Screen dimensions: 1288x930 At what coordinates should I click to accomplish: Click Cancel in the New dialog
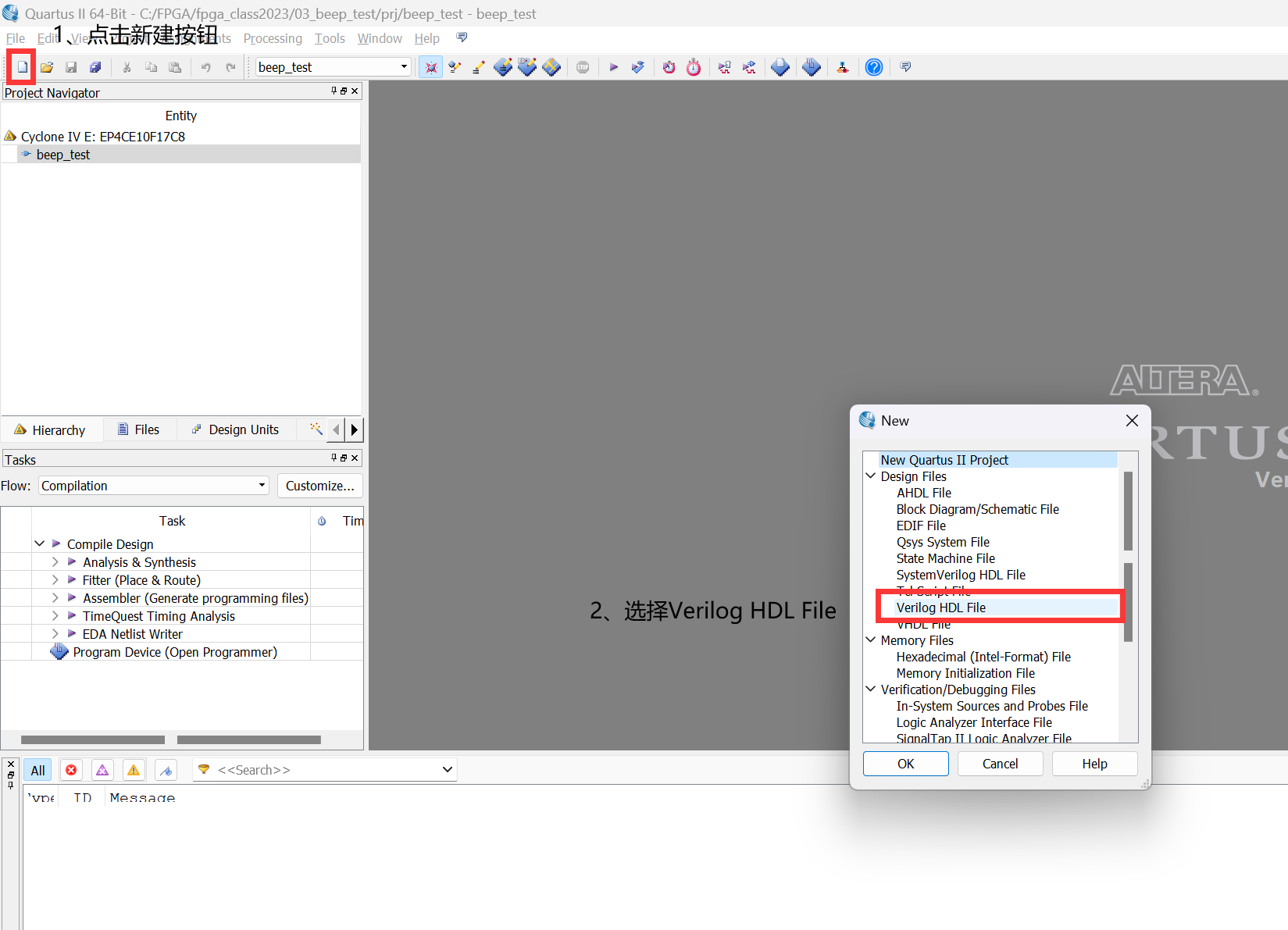[1000, 764]
